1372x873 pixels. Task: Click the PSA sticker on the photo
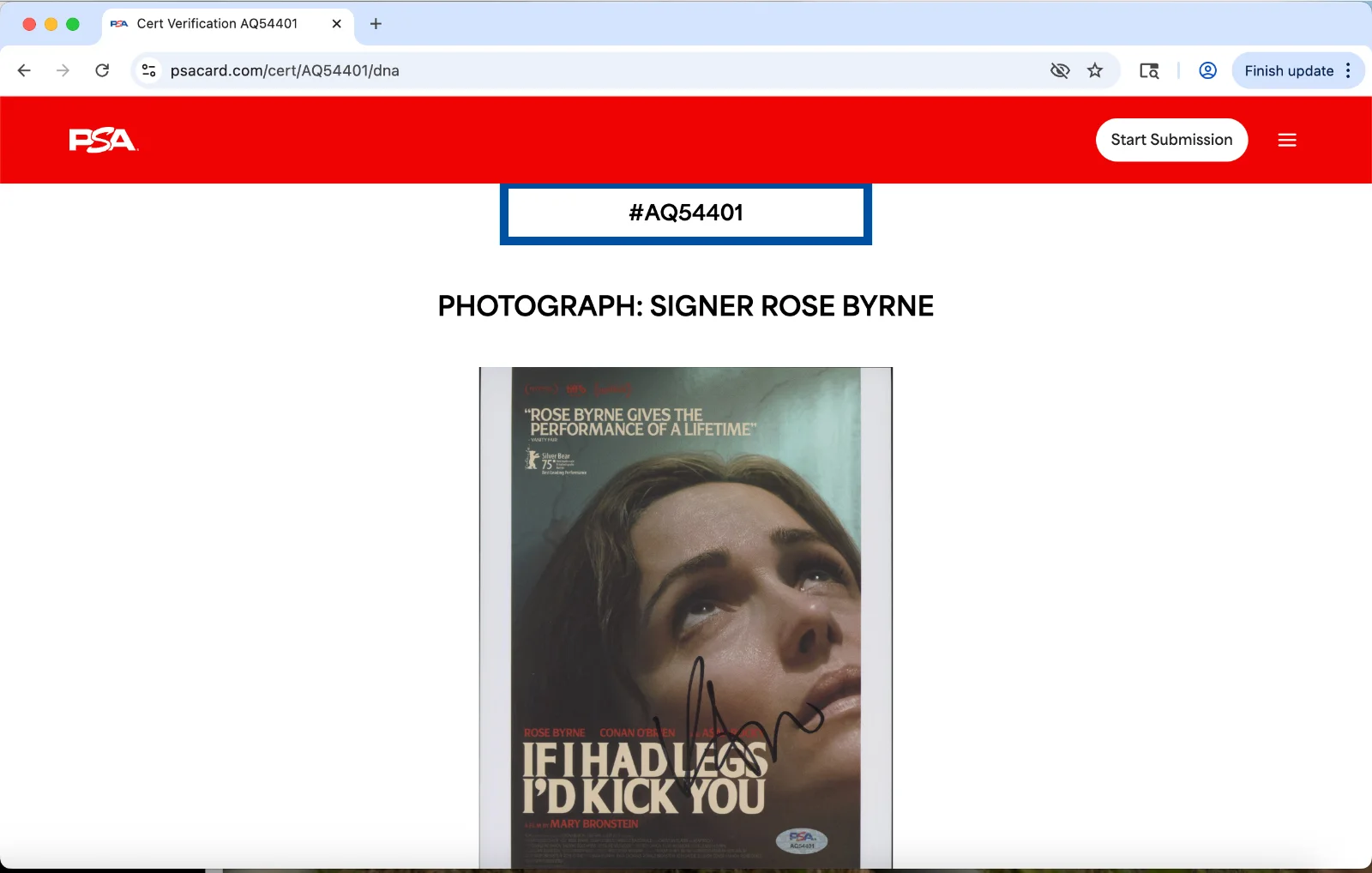(x=802, y=840)
